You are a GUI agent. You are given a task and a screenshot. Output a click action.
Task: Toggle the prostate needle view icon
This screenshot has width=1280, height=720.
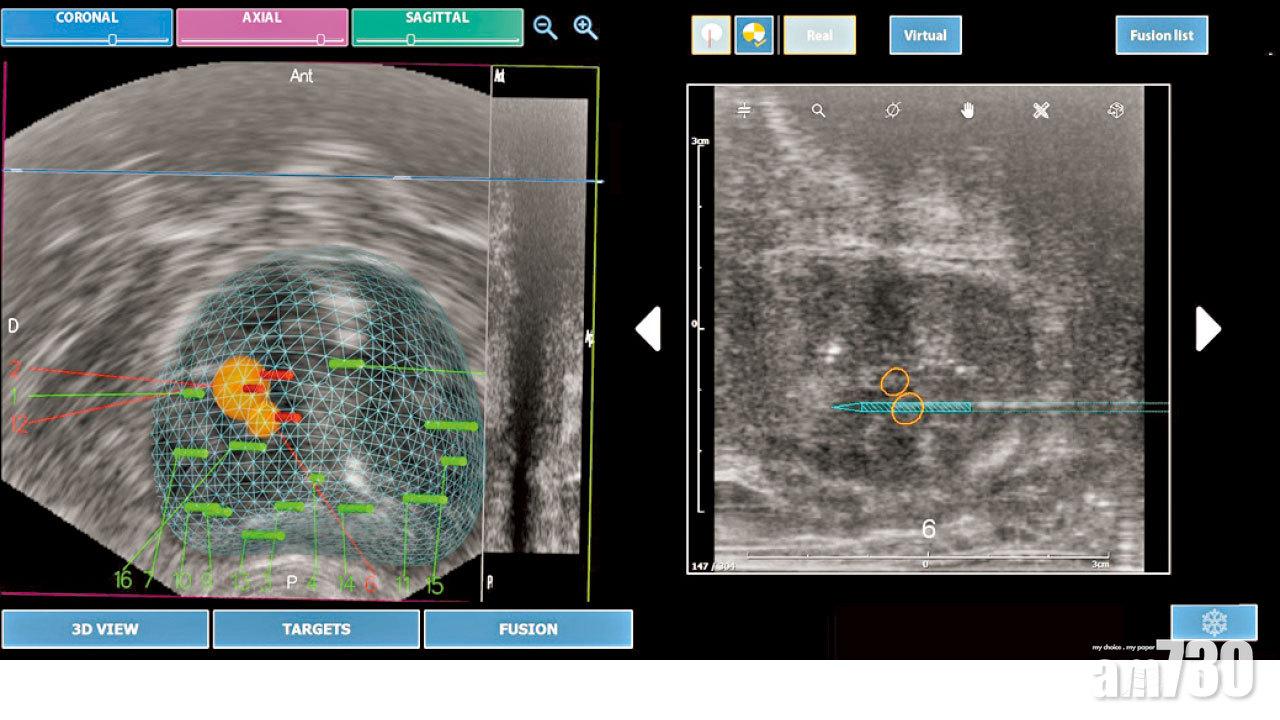click(x=711, y=35)
